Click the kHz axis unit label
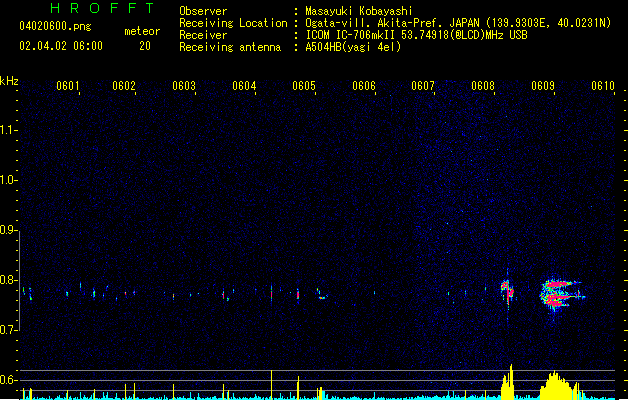The width and height of the screenshot is (629, 400). 9,81
